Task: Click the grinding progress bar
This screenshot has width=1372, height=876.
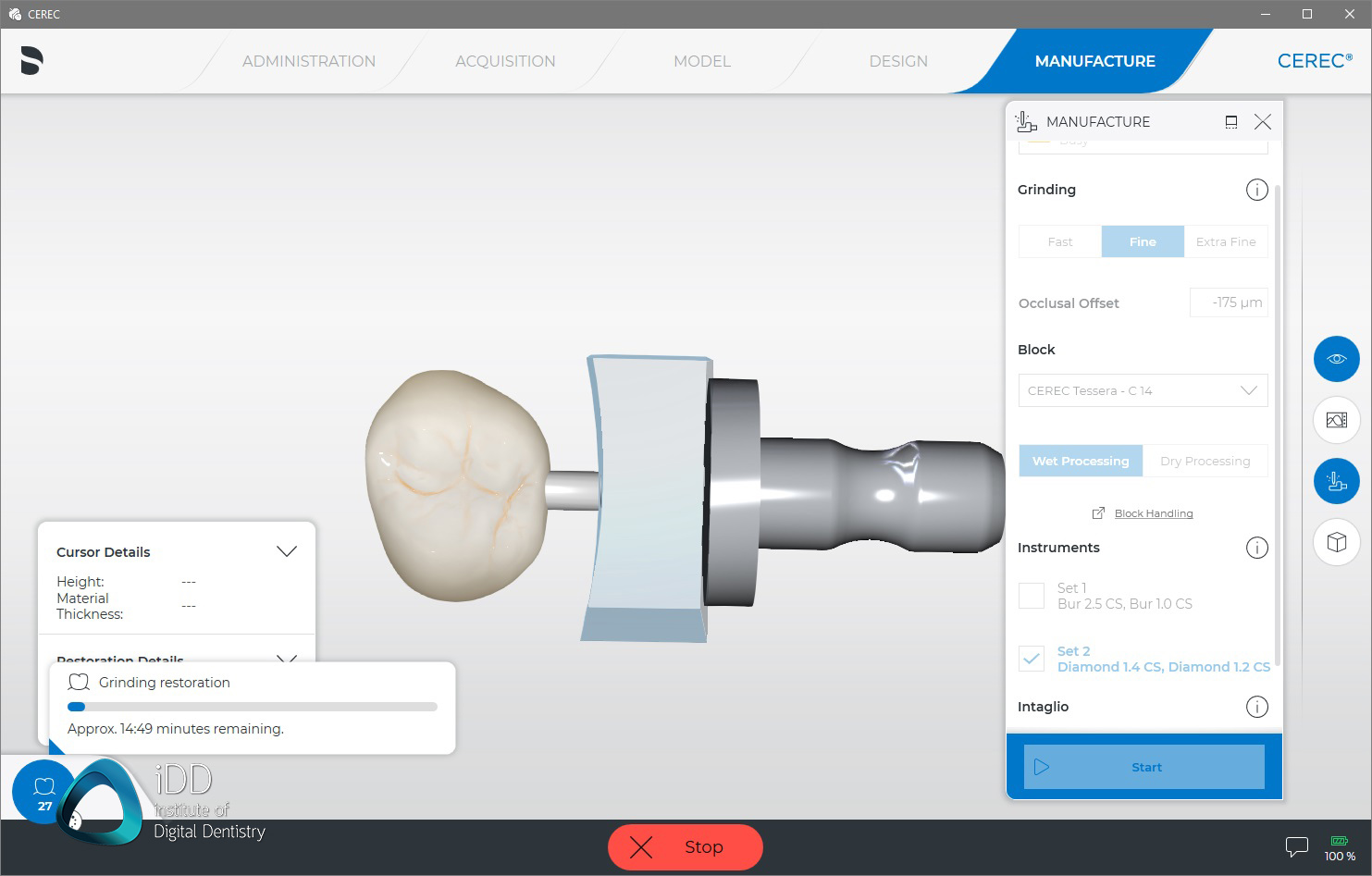Action: pyautogui.click(x=252, y=707)
